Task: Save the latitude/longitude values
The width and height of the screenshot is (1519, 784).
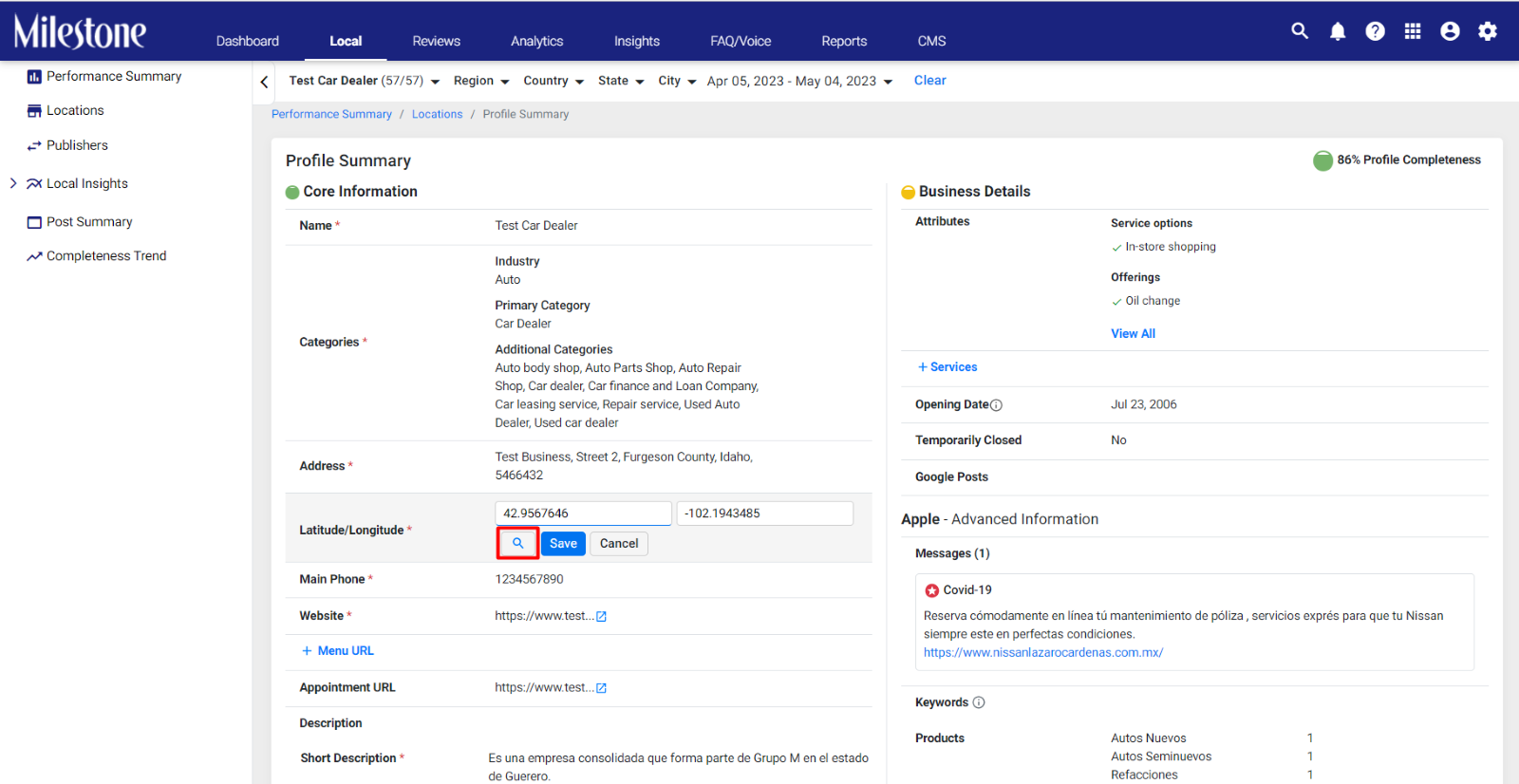Action: (x=563, y=544)
